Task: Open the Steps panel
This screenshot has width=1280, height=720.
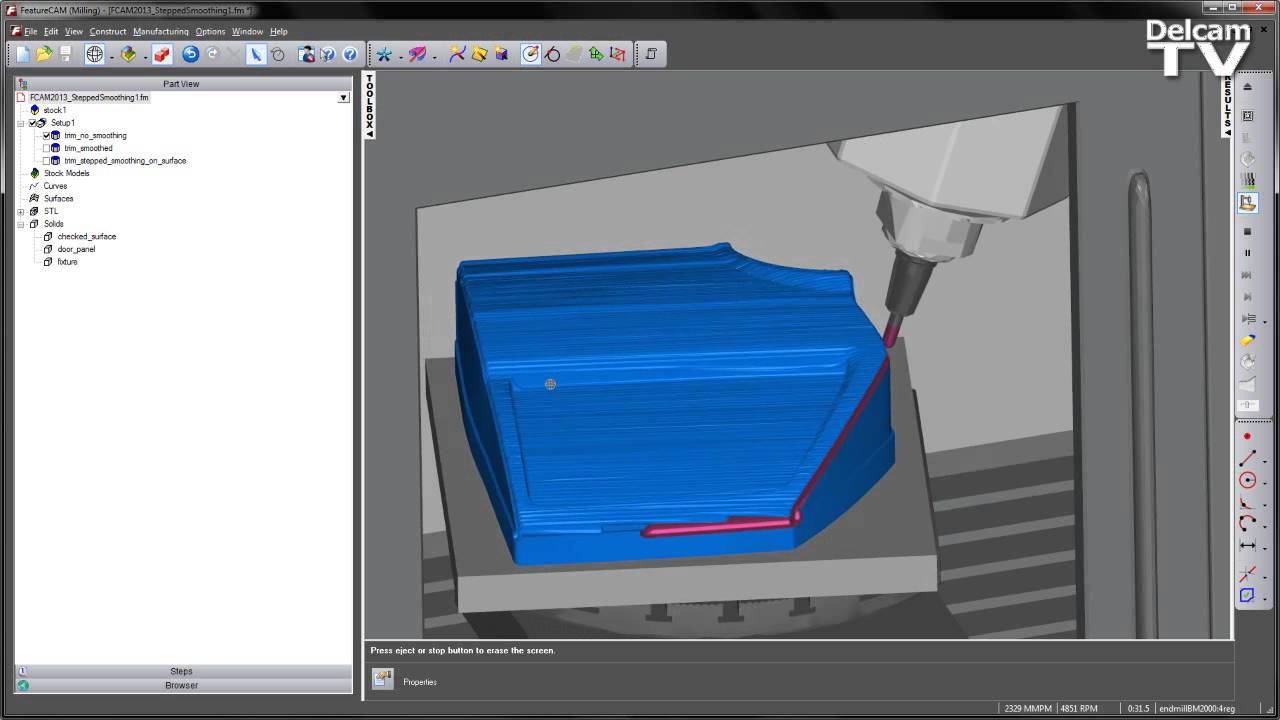Action: pos(183,671)
